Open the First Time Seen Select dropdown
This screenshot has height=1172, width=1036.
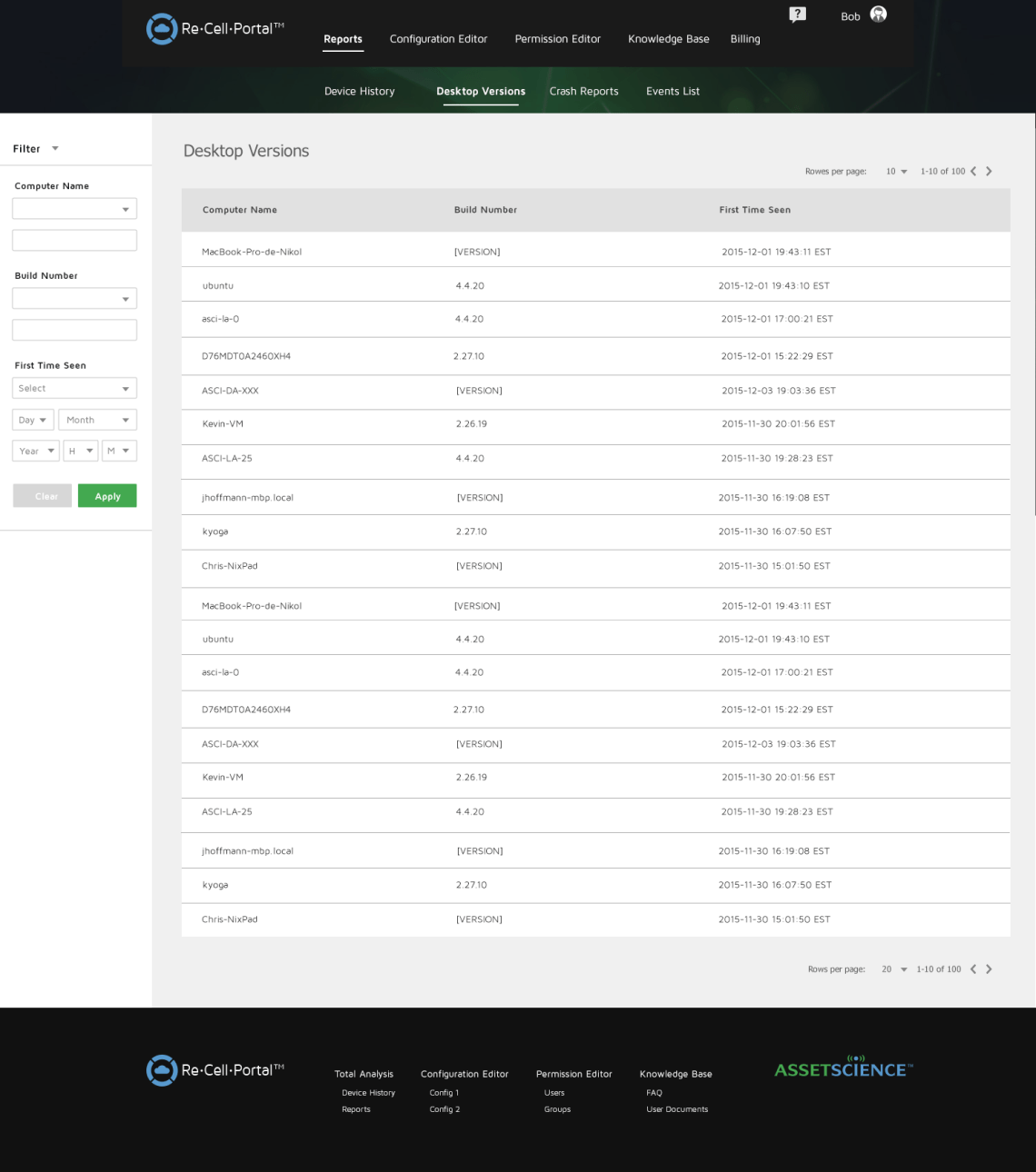tap(74, 388)
